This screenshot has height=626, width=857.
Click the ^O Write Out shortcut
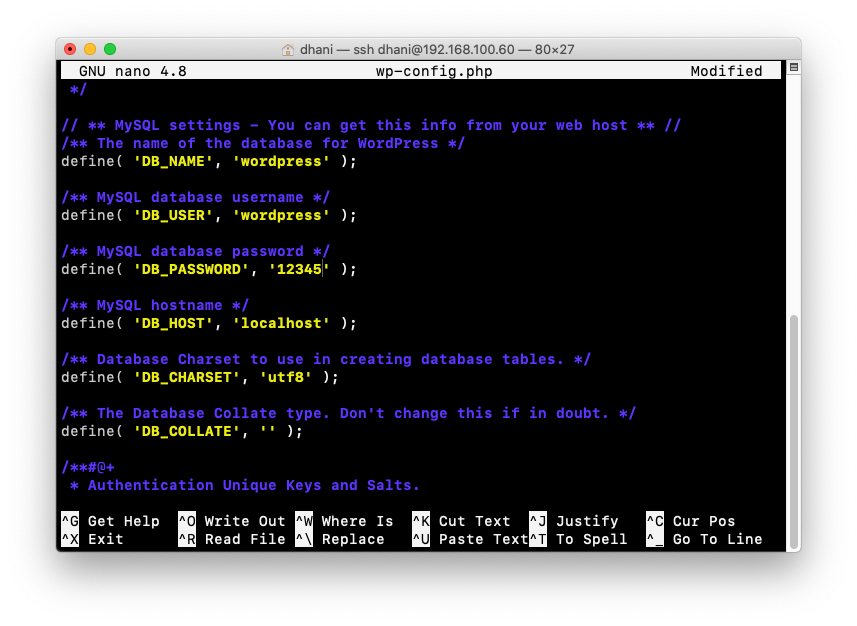232,521
